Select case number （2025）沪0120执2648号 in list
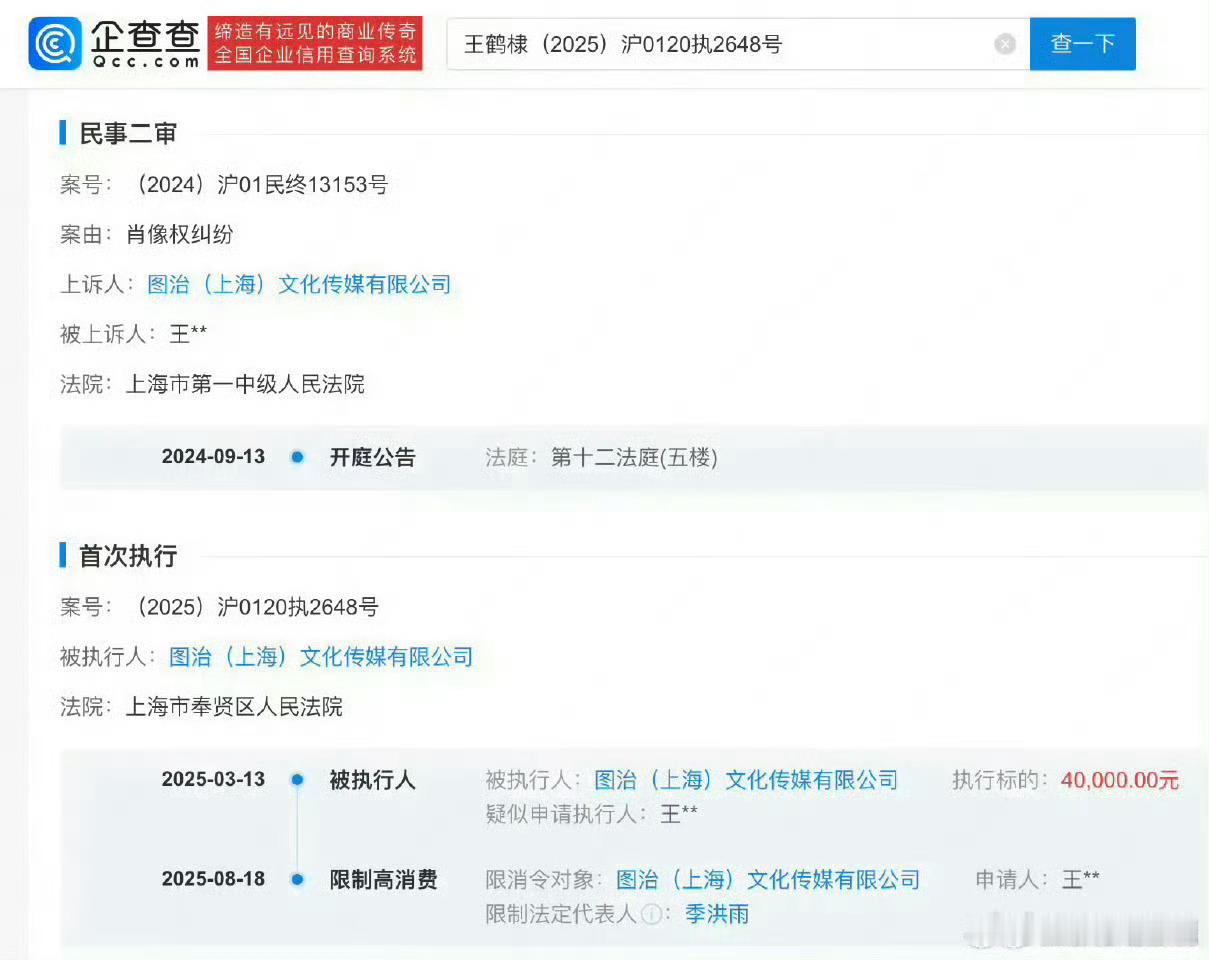 click(x=254, y=607)
